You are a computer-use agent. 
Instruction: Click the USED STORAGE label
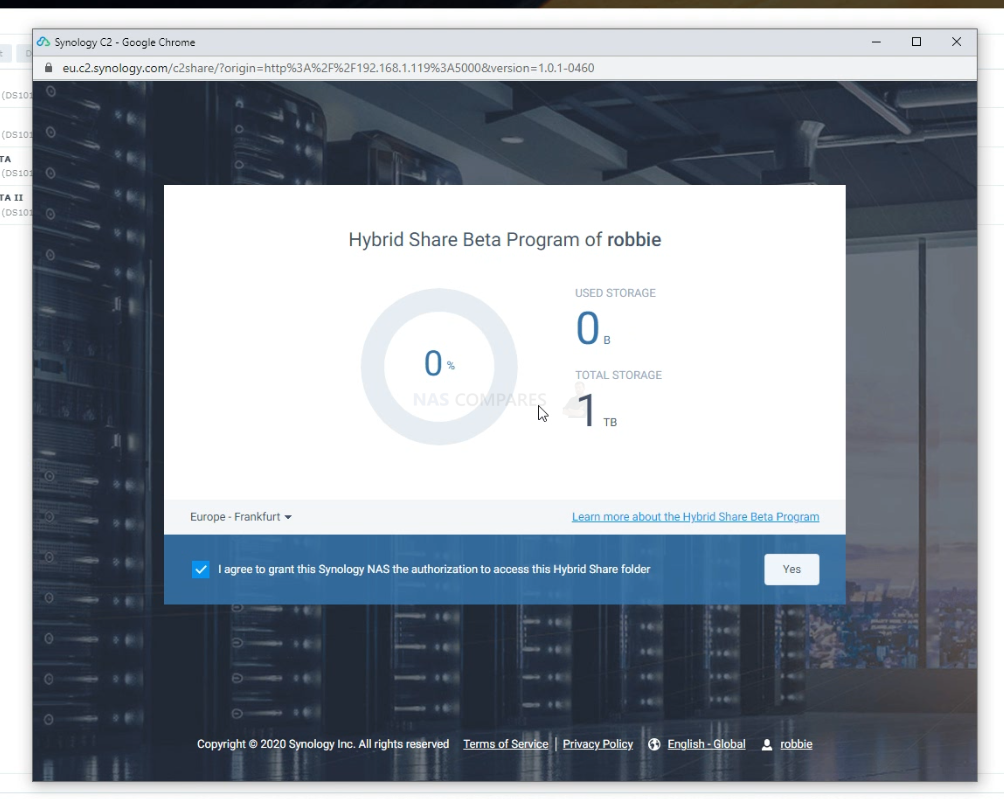[x=615, y=293]
